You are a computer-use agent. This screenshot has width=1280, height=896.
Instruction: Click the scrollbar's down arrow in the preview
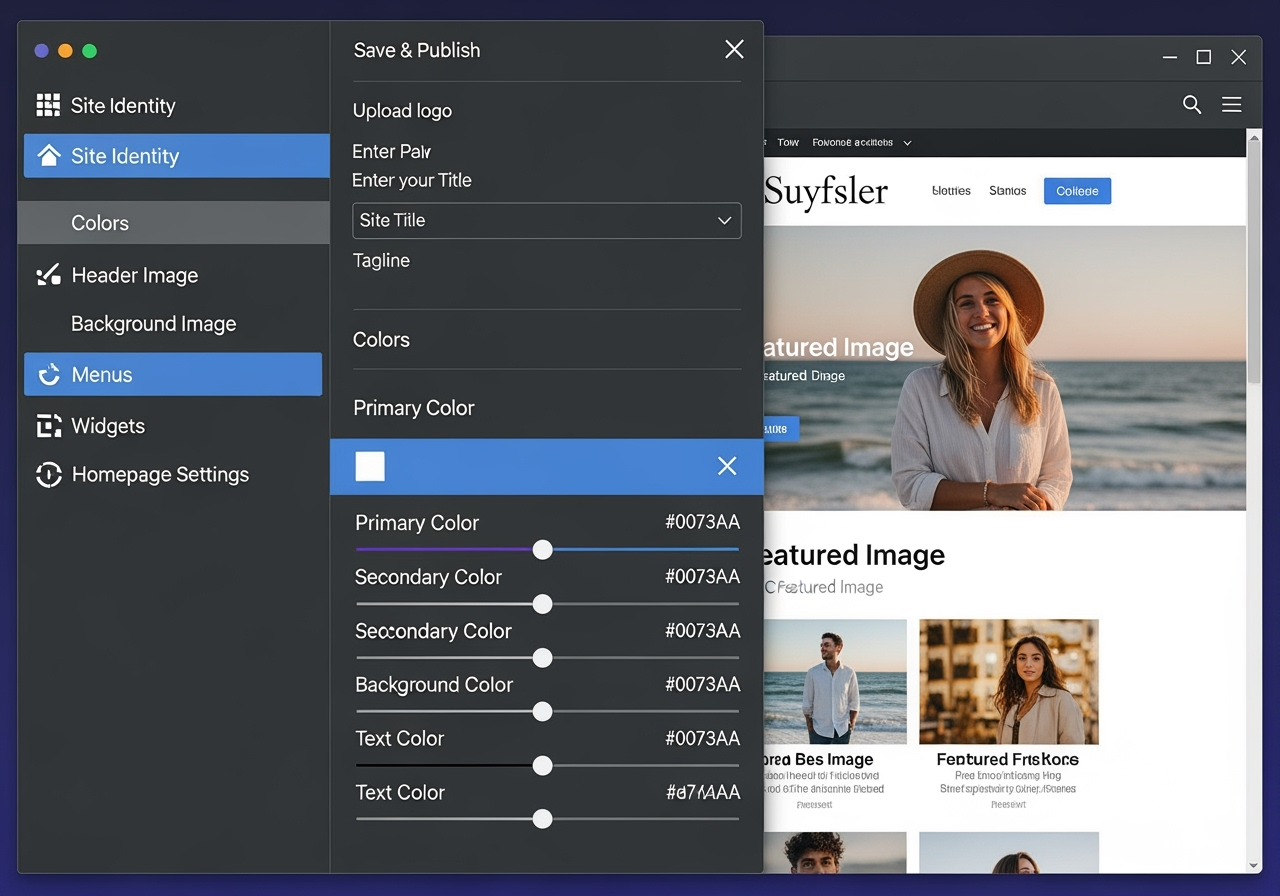[1254, 865]
